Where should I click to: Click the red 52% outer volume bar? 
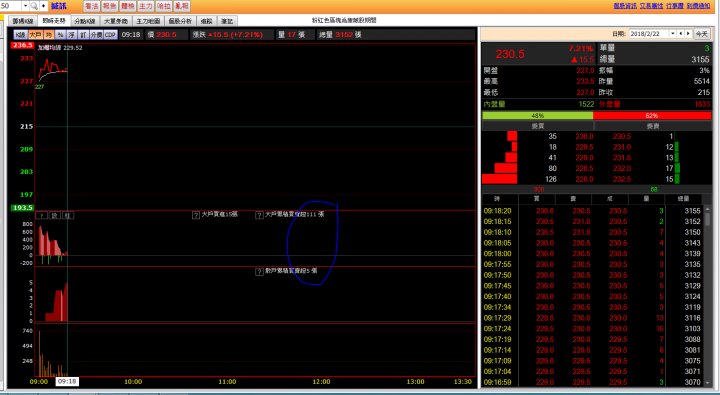pos(652,116)
